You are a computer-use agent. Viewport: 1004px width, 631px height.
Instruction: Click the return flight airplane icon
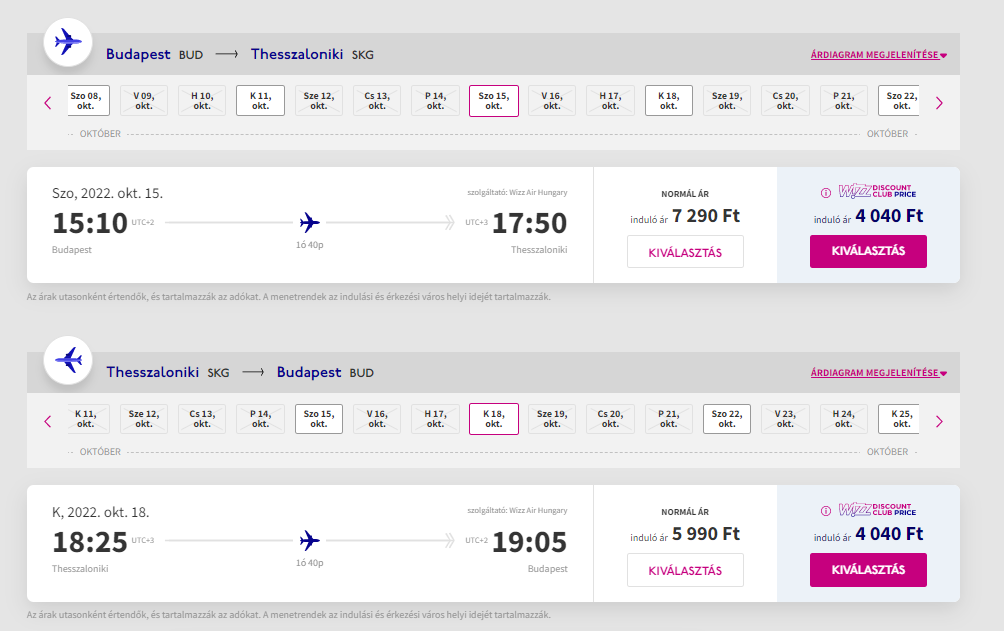pos(68,360)
